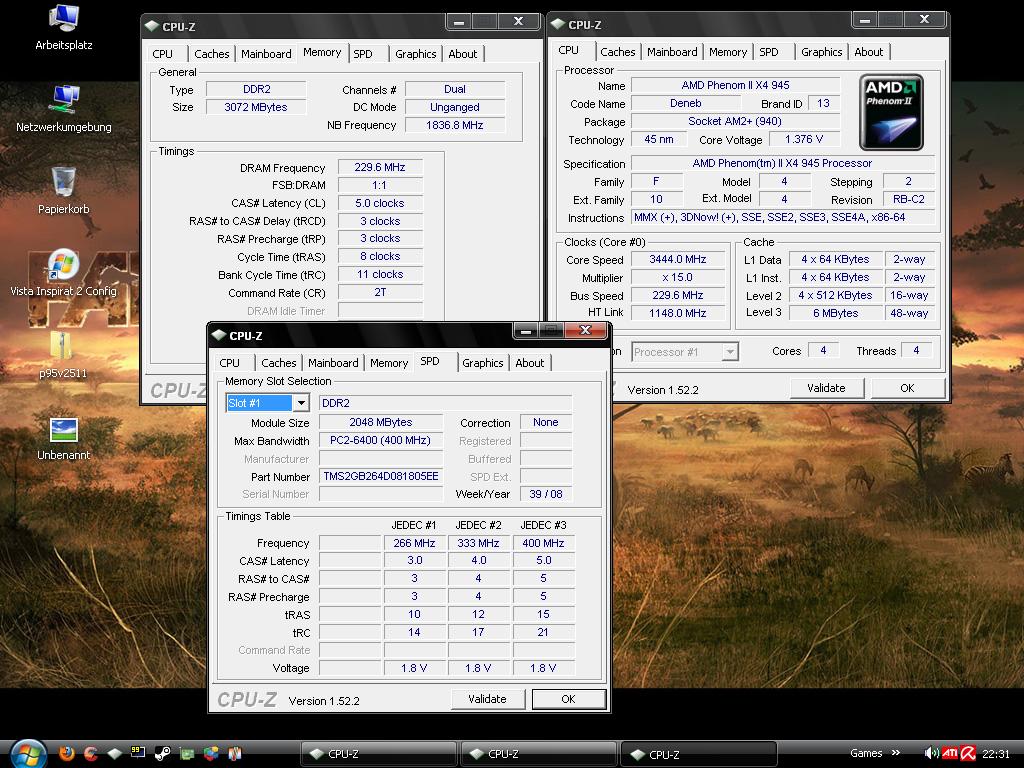
Task: Open the Papierkorb recycle bin
Action: point(63,182)
